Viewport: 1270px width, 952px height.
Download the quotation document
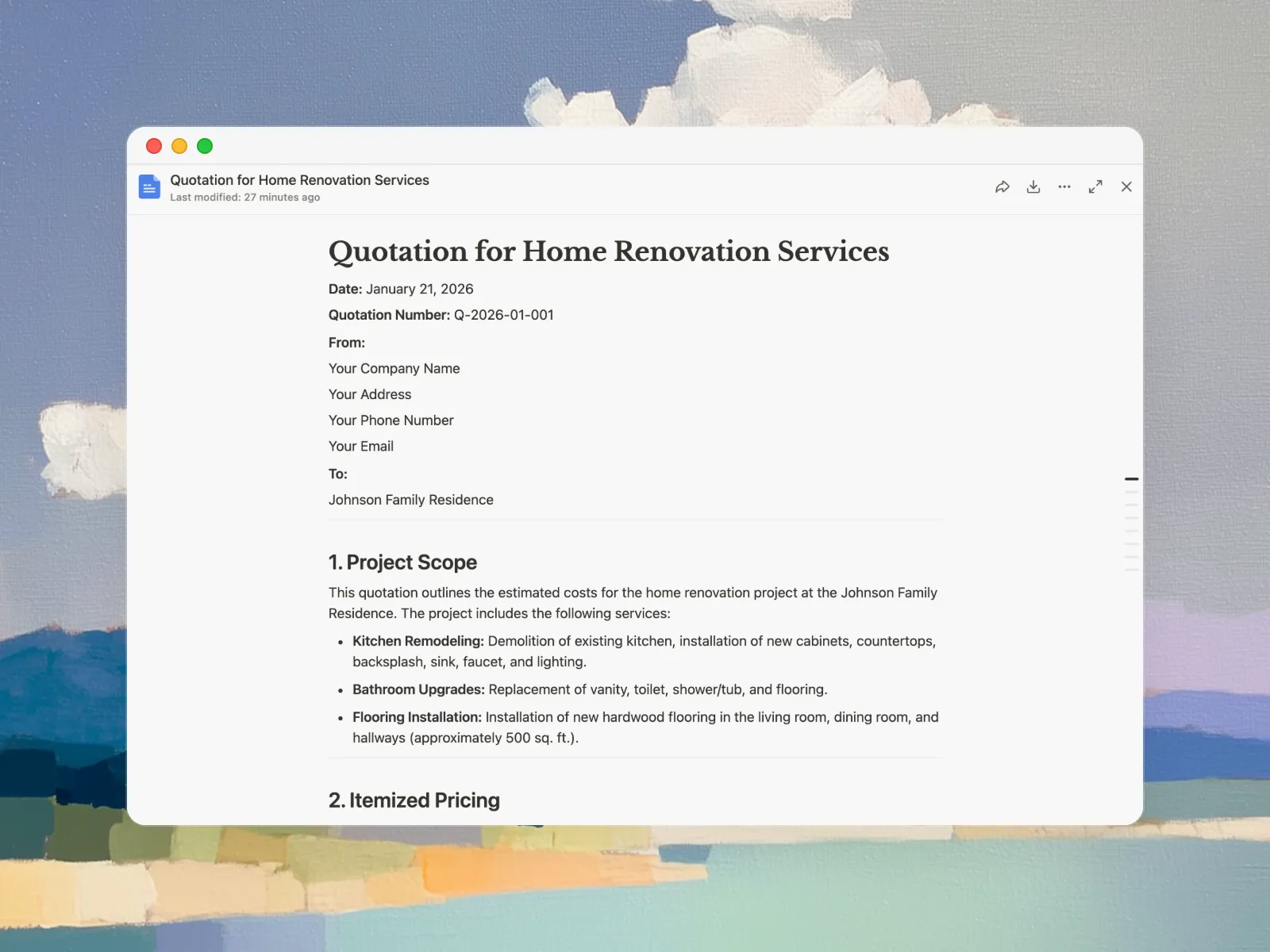(x=1033, y=187)
